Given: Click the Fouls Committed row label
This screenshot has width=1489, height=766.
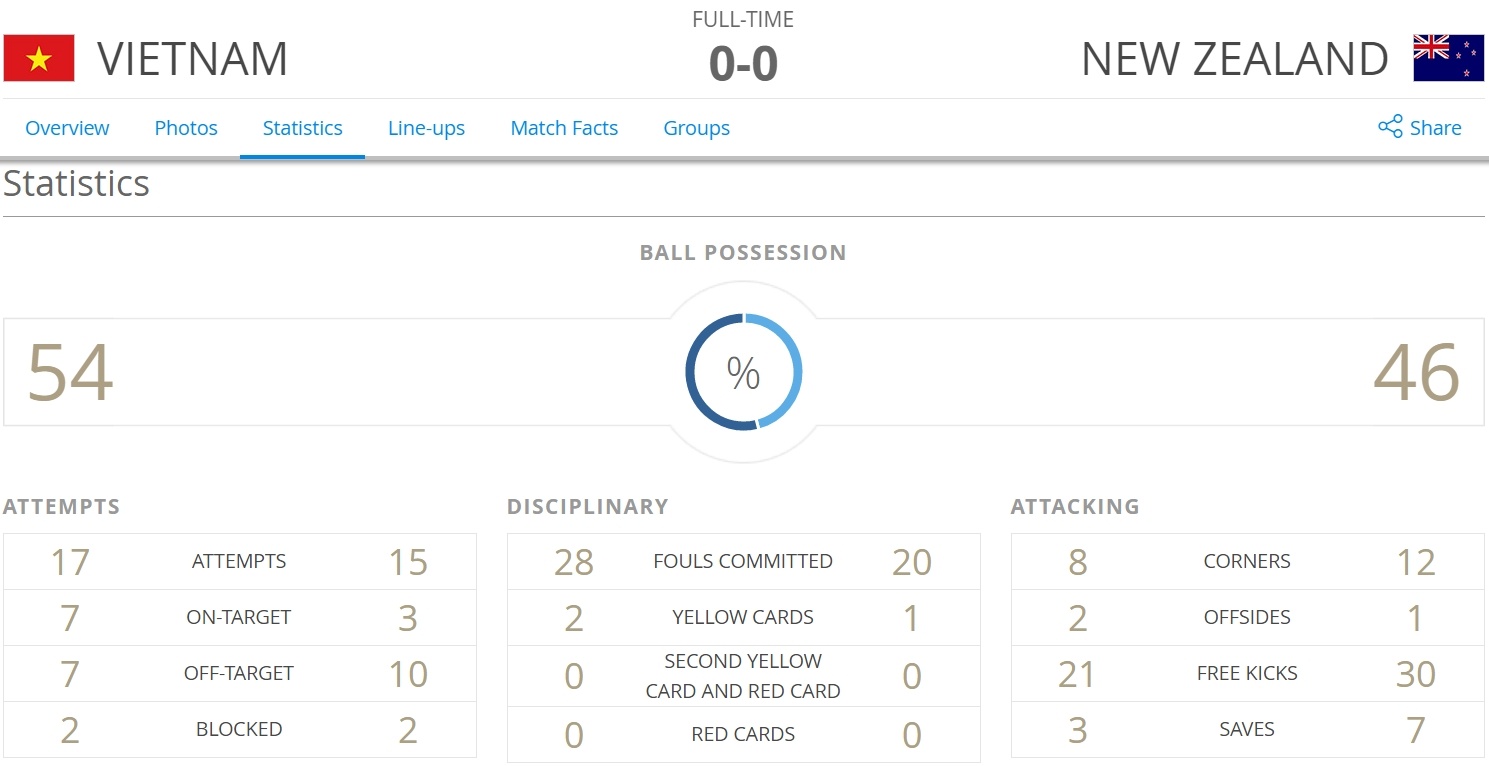Looking at the screenshot, I should 743,561.
